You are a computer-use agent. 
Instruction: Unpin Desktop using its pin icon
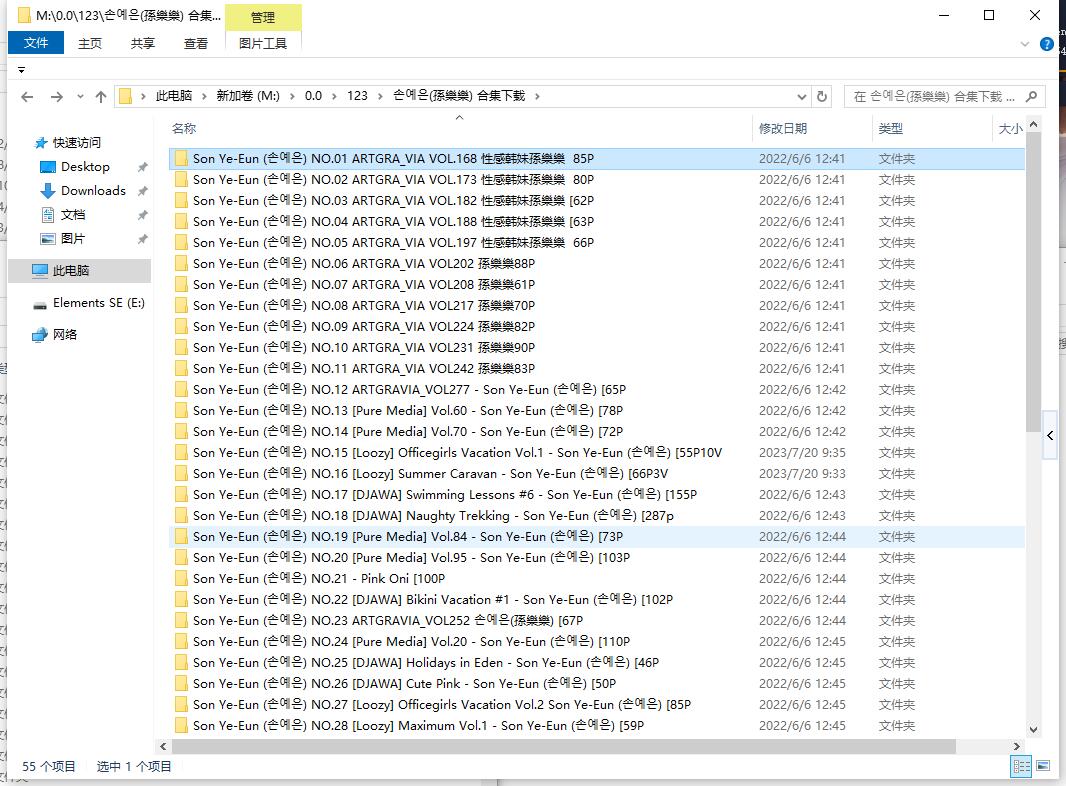coord(142,167)
